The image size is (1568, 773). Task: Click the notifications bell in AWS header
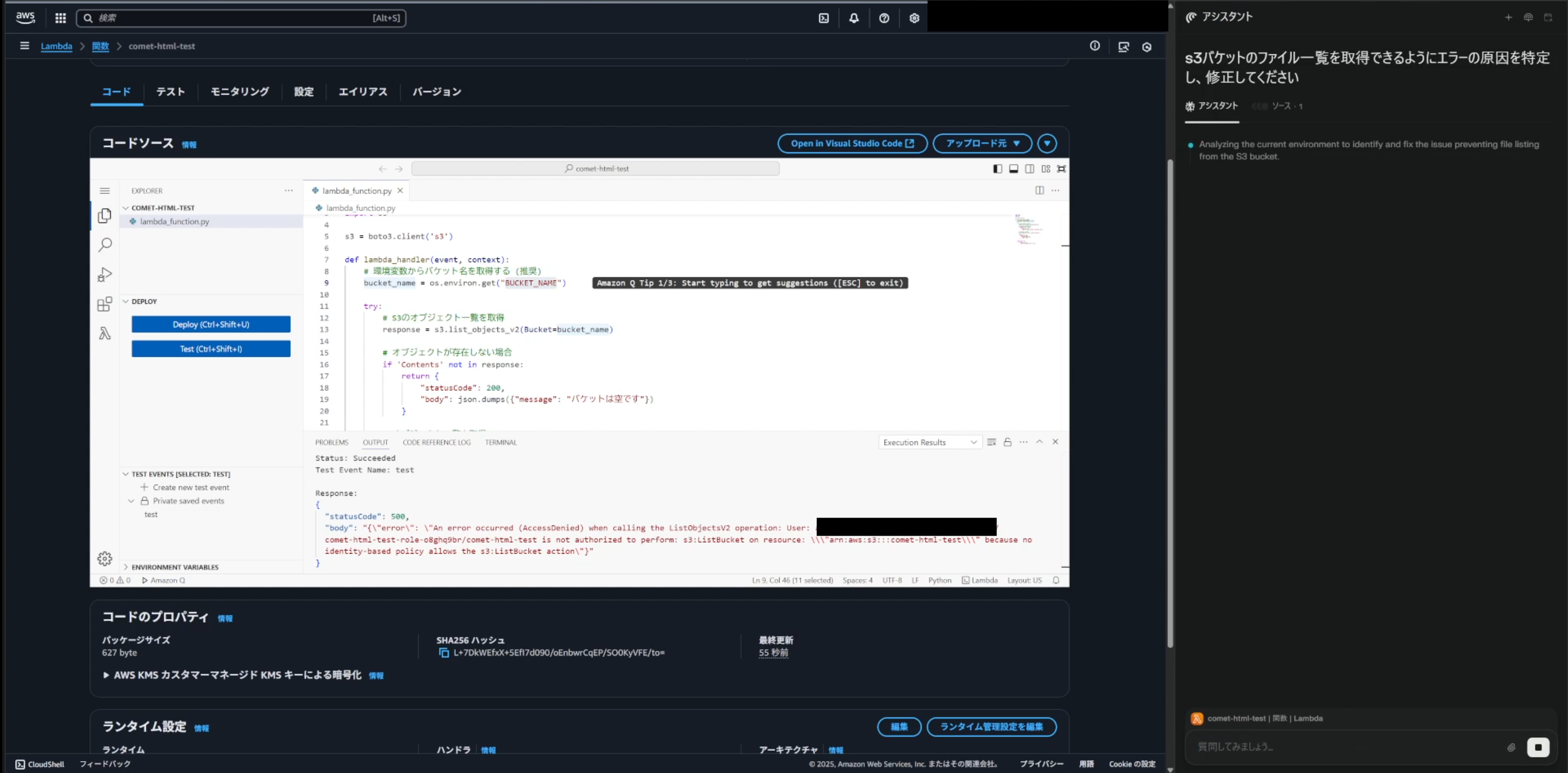pos(854,18)
